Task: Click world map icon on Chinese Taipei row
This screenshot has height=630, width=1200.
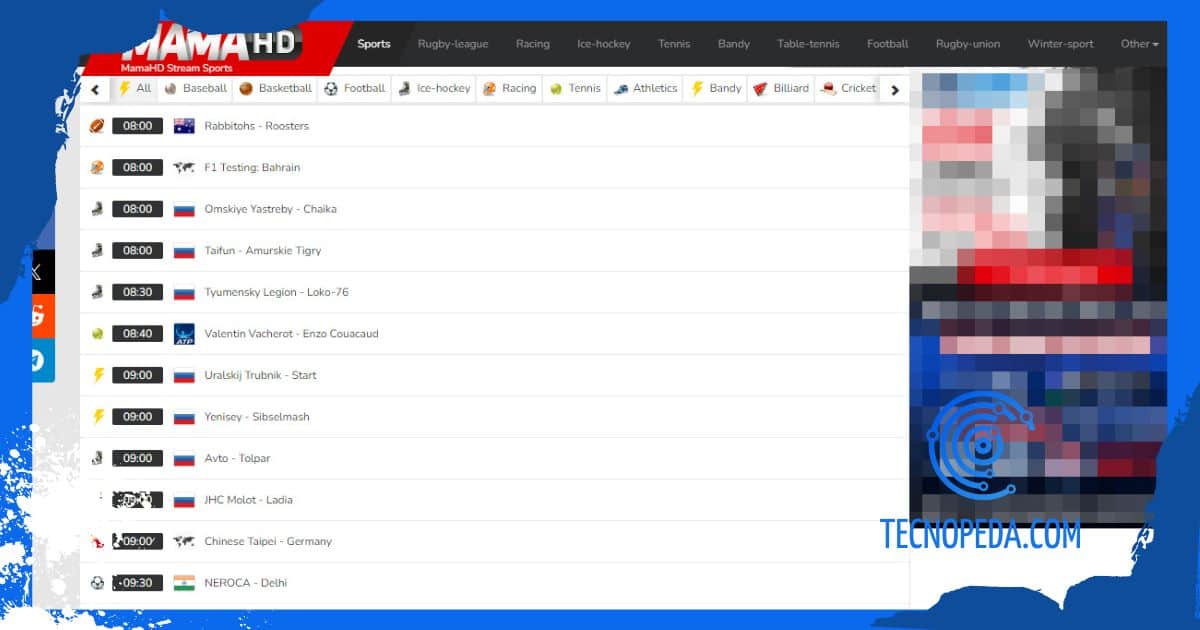Action: tap(183, 541)
